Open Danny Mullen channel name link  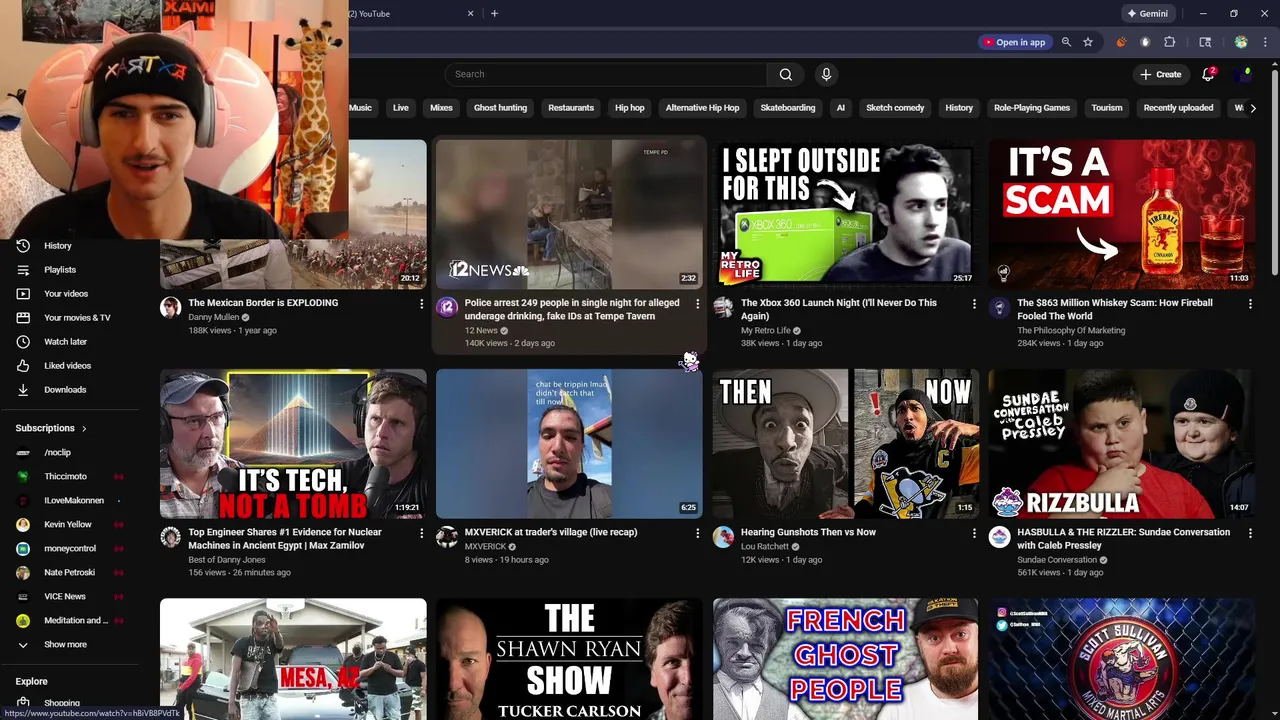[213, 317]
